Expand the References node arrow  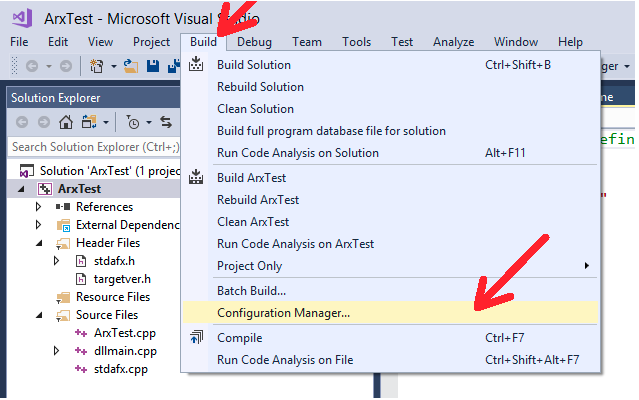(x=38, y=207)
